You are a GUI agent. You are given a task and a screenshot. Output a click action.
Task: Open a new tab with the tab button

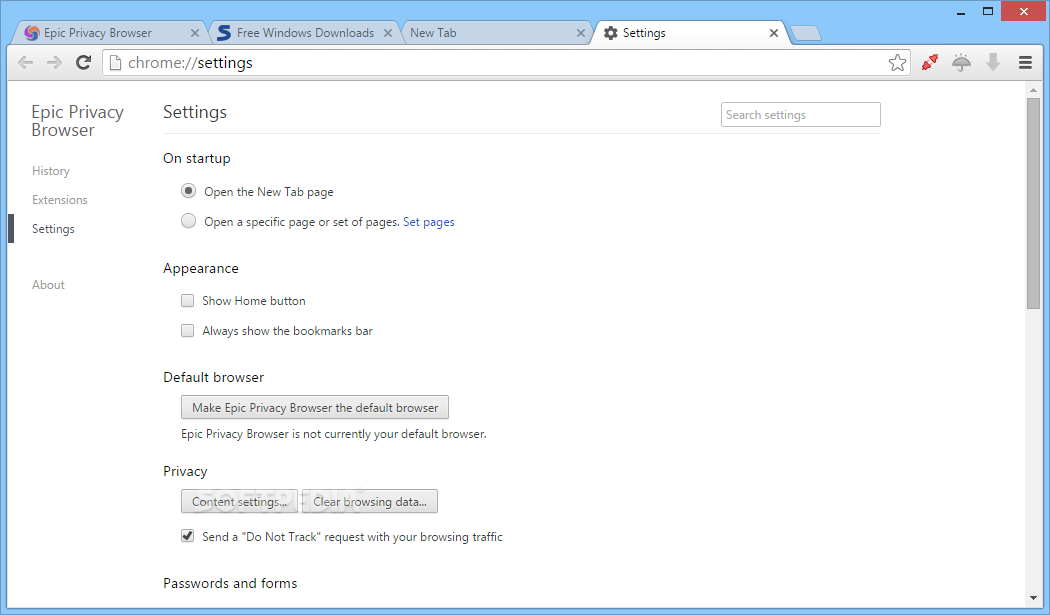click(x=806, y=33)
